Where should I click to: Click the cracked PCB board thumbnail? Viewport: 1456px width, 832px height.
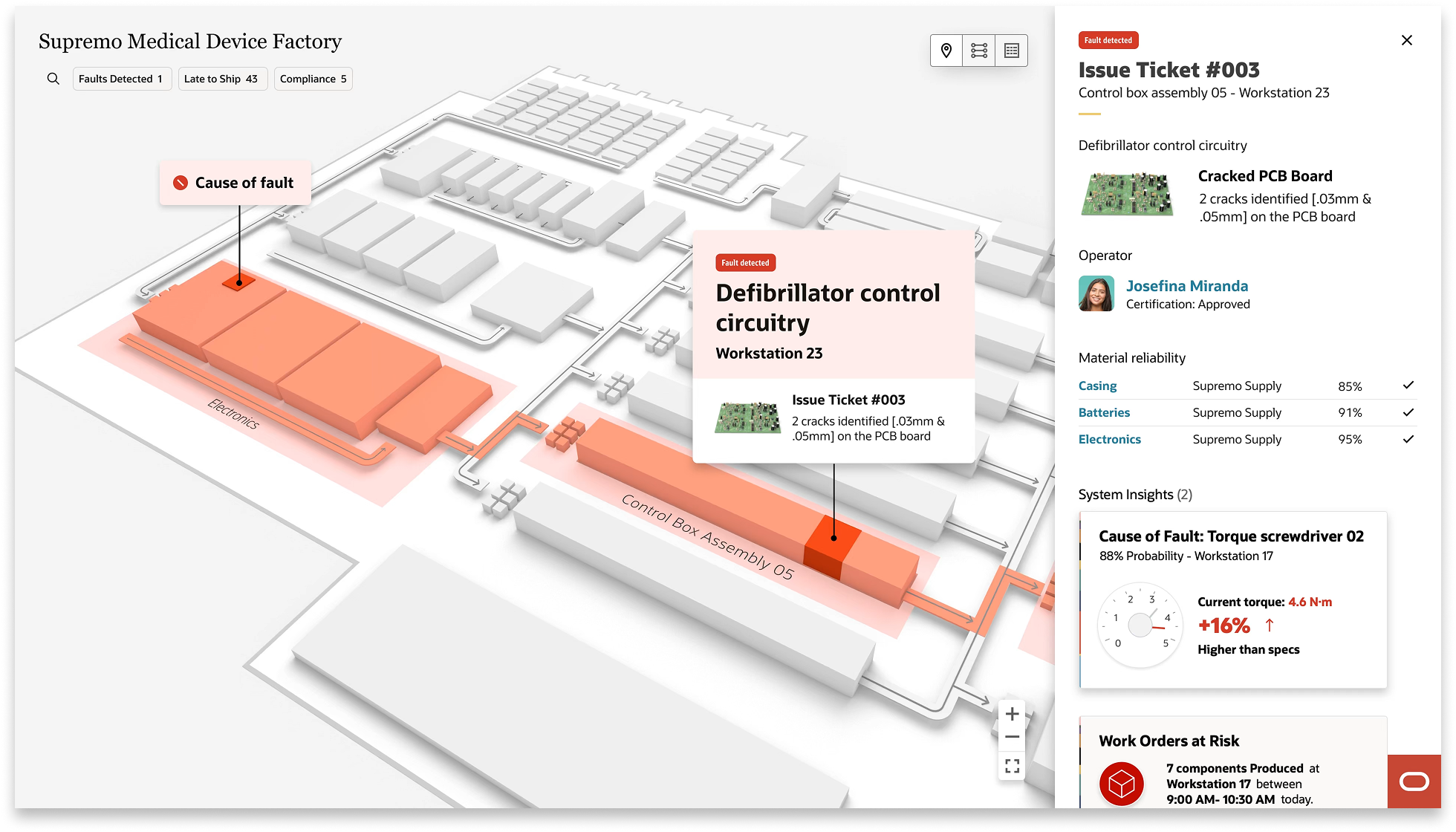[1126, 195]
